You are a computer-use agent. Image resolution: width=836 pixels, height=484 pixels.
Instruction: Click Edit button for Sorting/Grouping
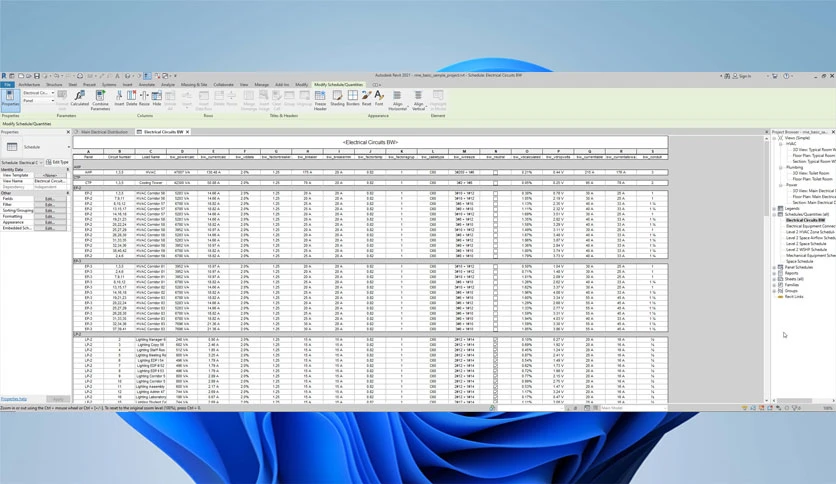[50, 211]
